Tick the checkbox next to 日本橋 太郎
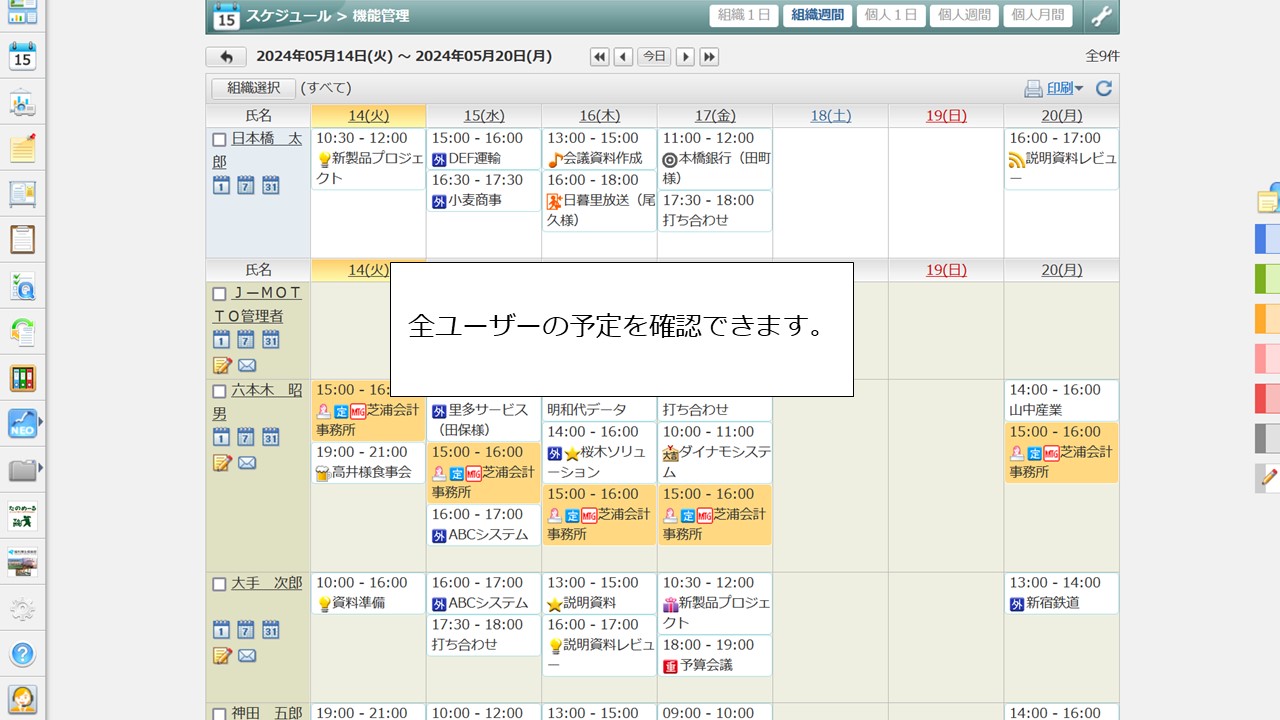This screenshot has height=720, width=1280. (x=219, y=140)
